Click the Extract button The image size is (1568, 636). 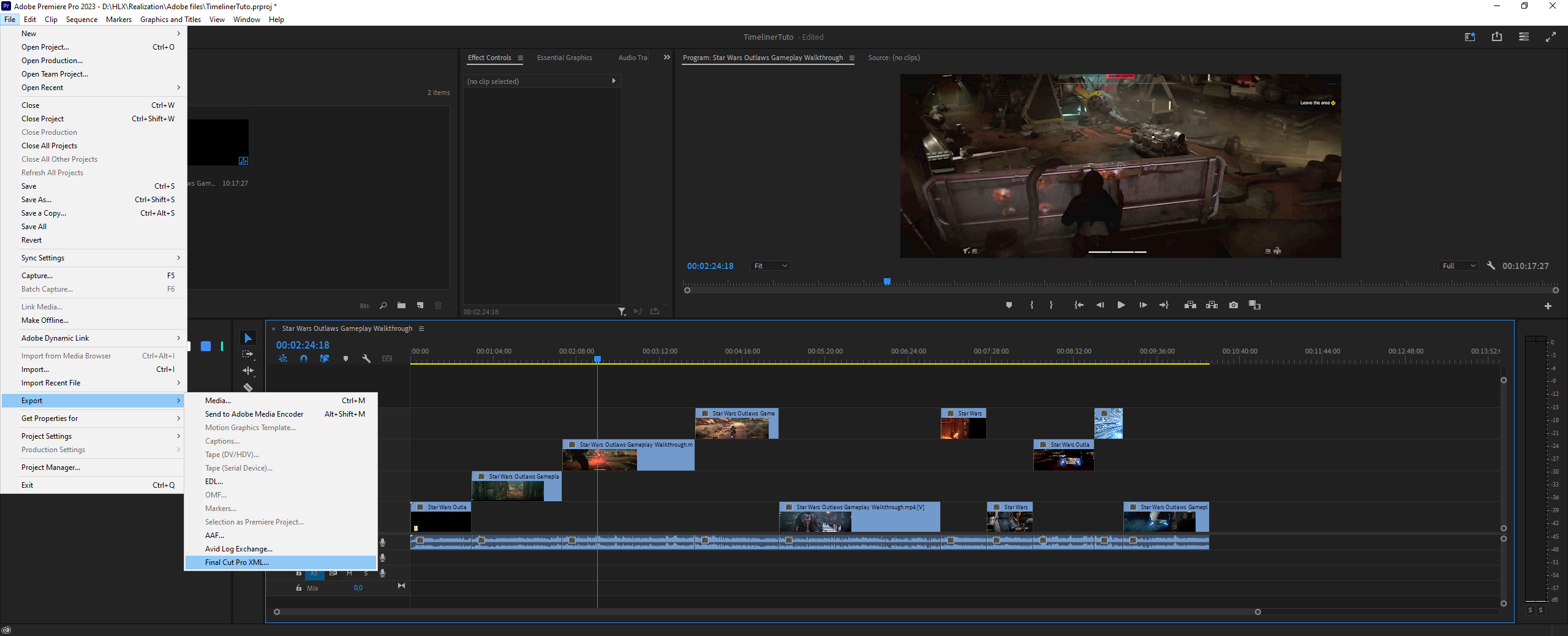(x=1212, y=305)
